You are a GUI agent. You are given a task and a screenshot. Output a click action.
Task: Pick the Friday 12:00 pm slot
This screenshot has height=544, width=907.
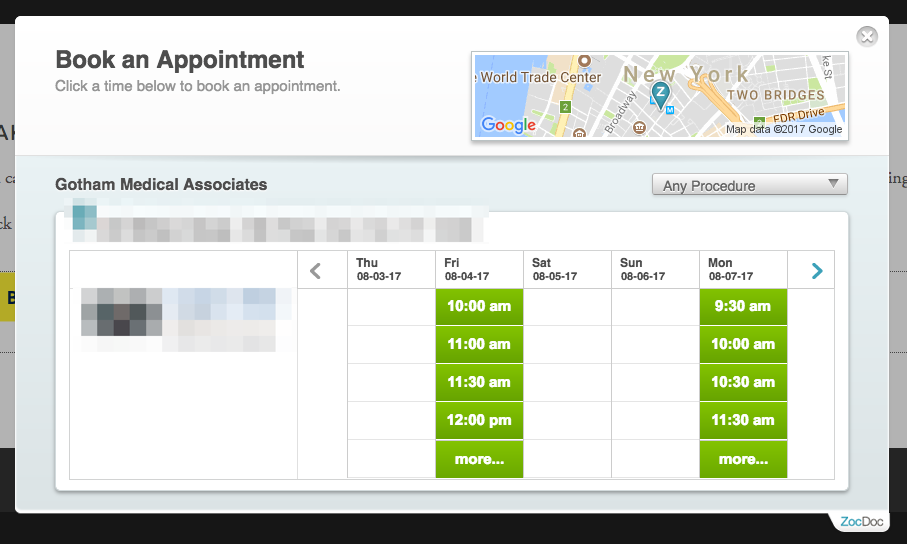pos(479,420)
